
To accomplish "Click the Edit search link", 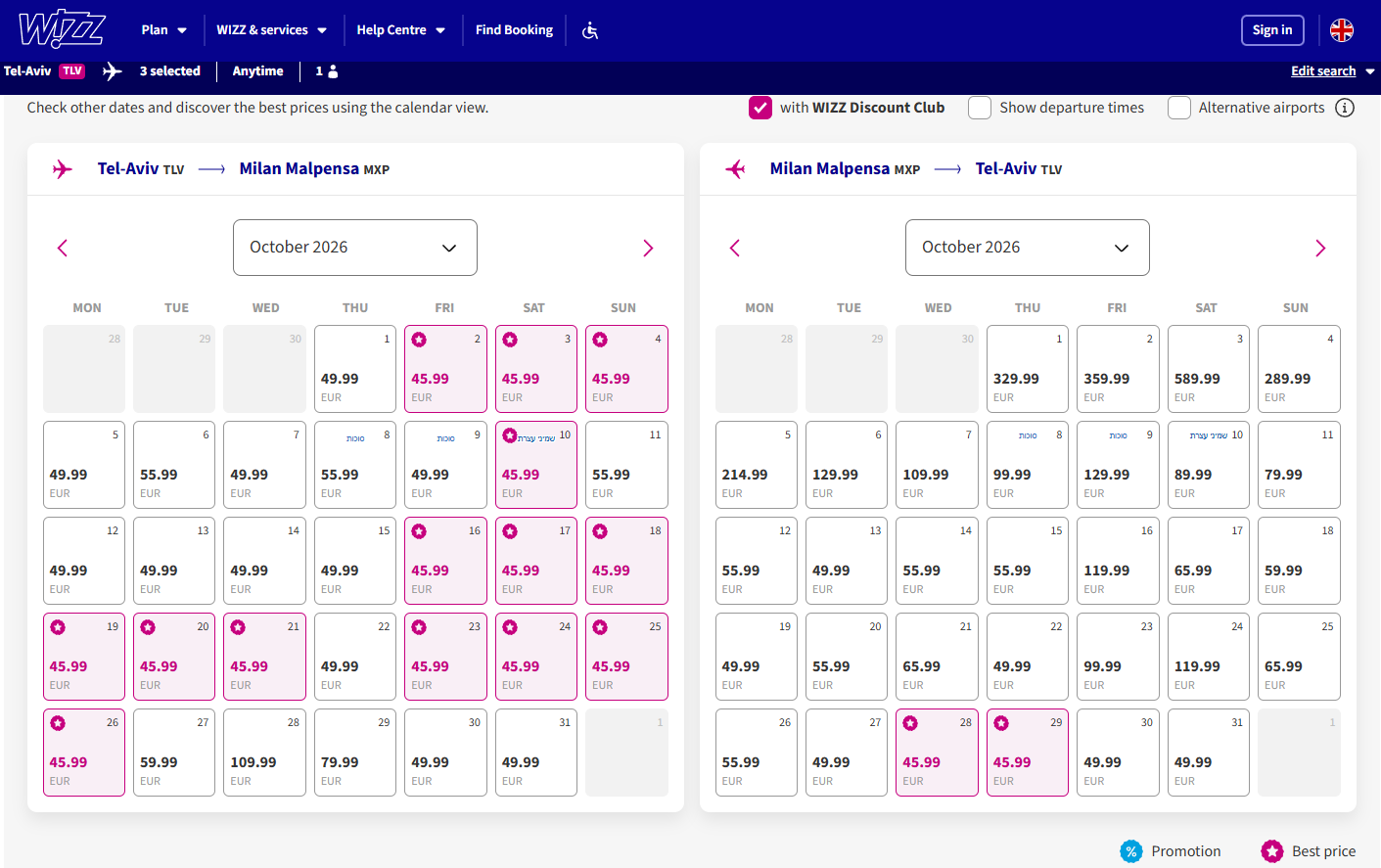I will pyautogui.click(x=1323, y=71).
